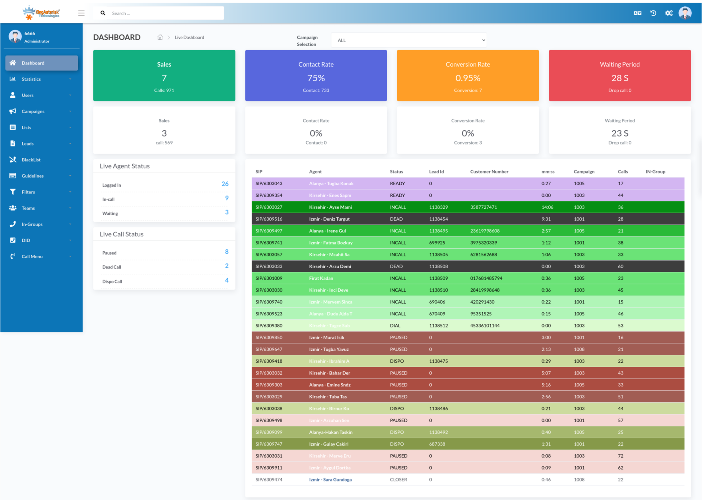Image resolution: width=702 pixels, height=500 pixels.
Task: Click the green Sales summary card
Action: click(164, 76)
